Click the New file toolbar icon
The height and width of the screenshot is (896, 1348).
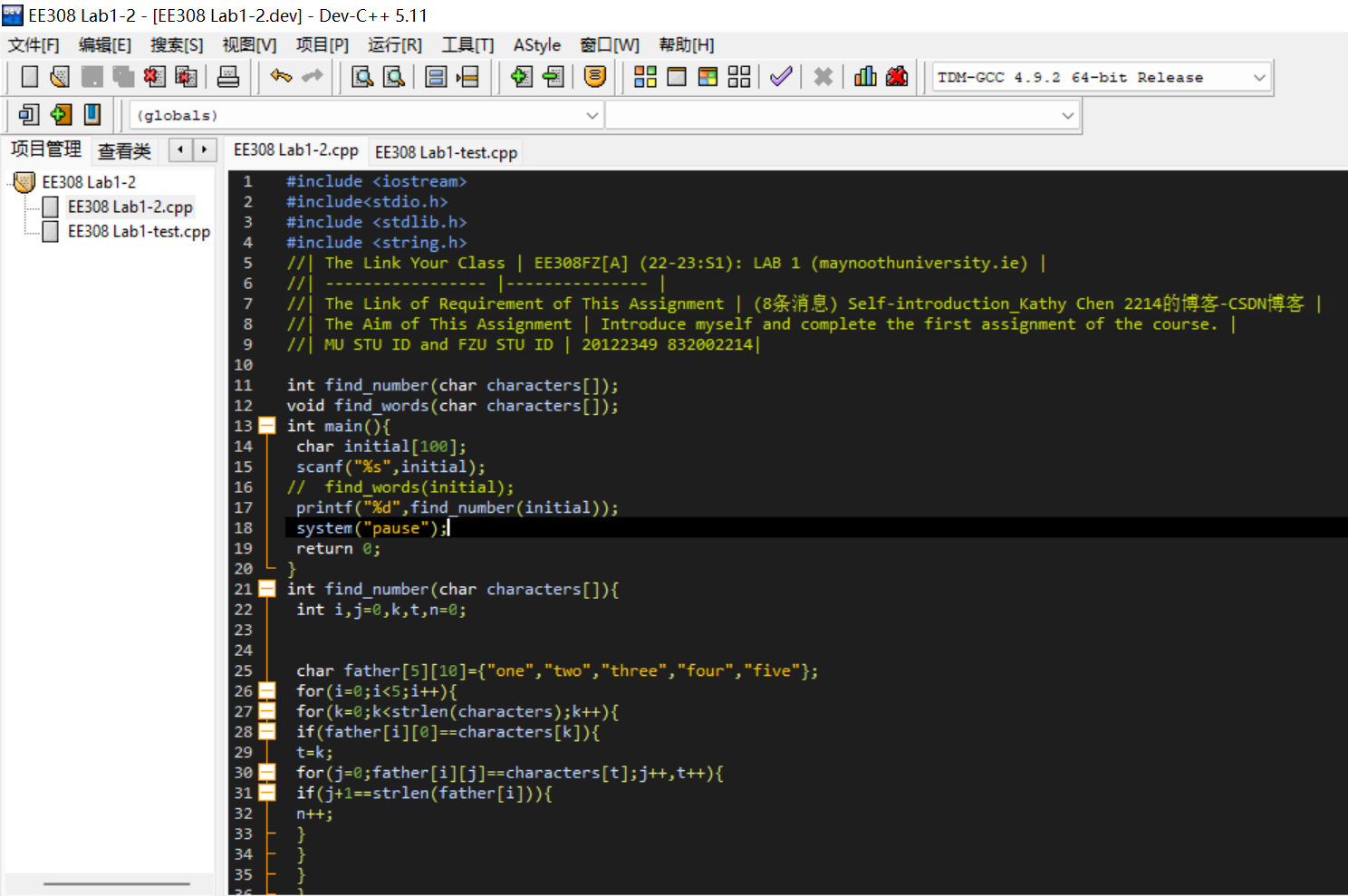pos(29,77)
